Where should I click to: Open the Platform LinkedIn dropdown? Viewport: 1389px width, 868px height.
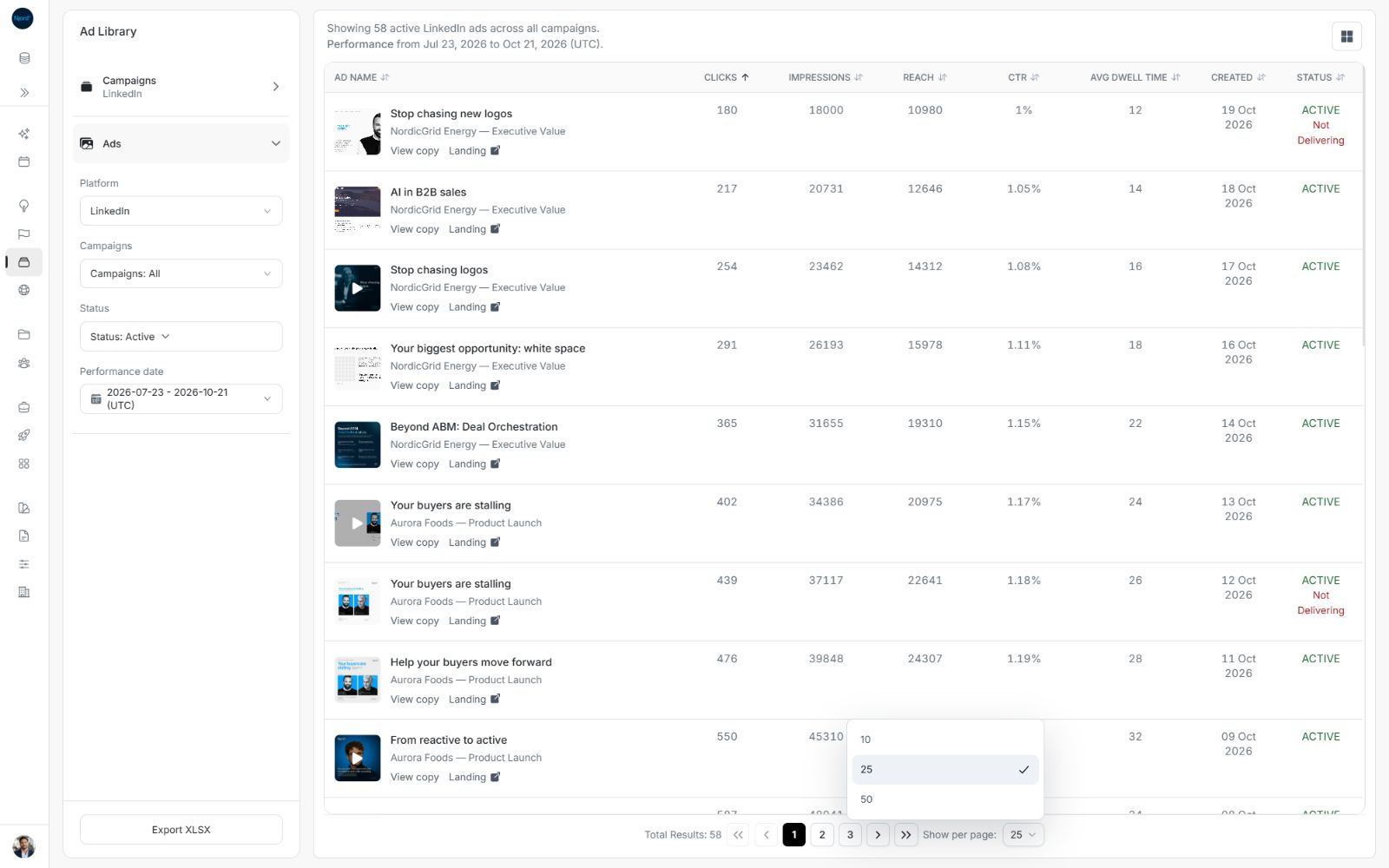[181, 211]
